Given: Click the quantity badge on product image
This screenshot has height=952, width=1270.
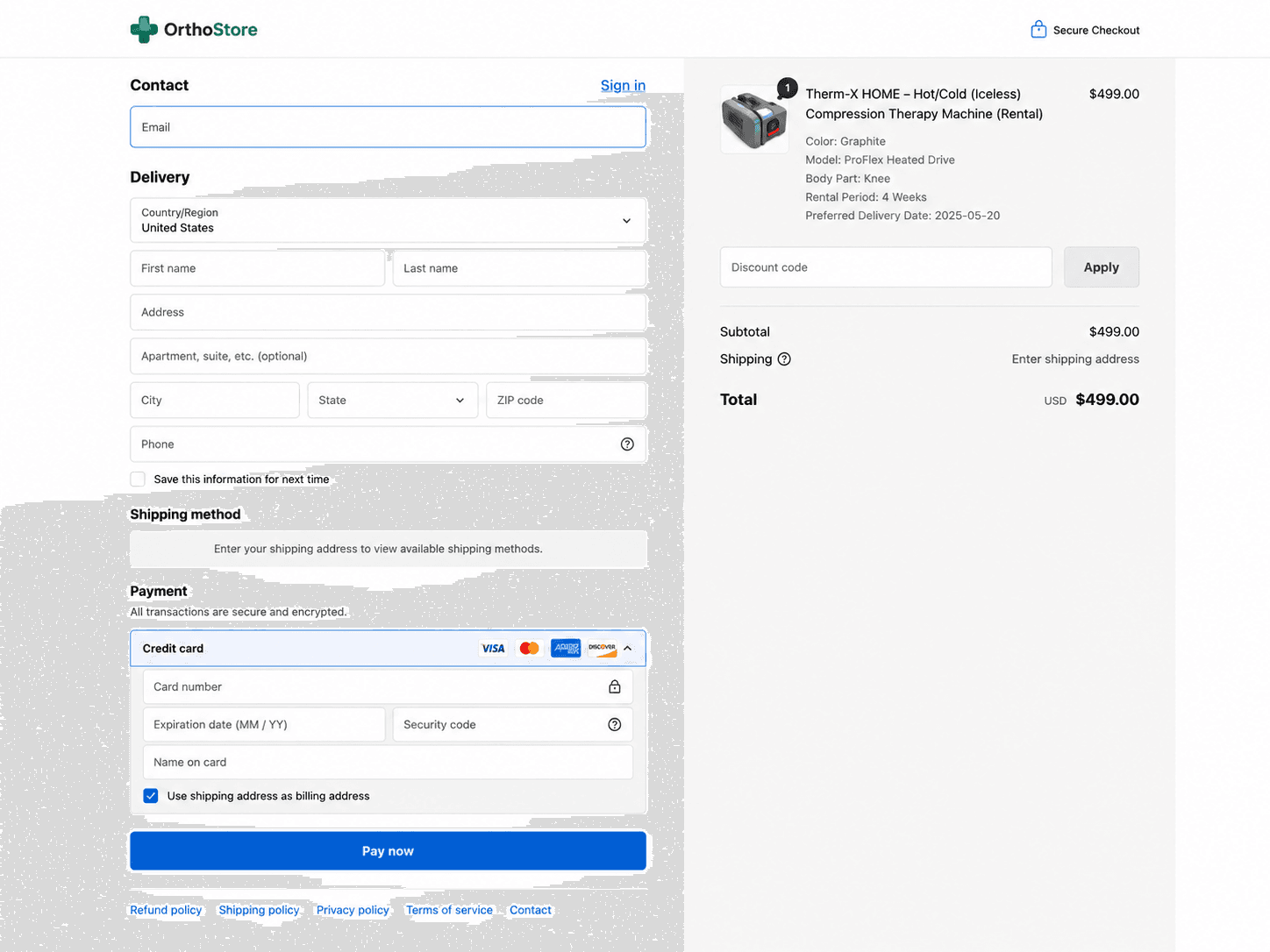Looking at the screenshot, I should point(788,88).
